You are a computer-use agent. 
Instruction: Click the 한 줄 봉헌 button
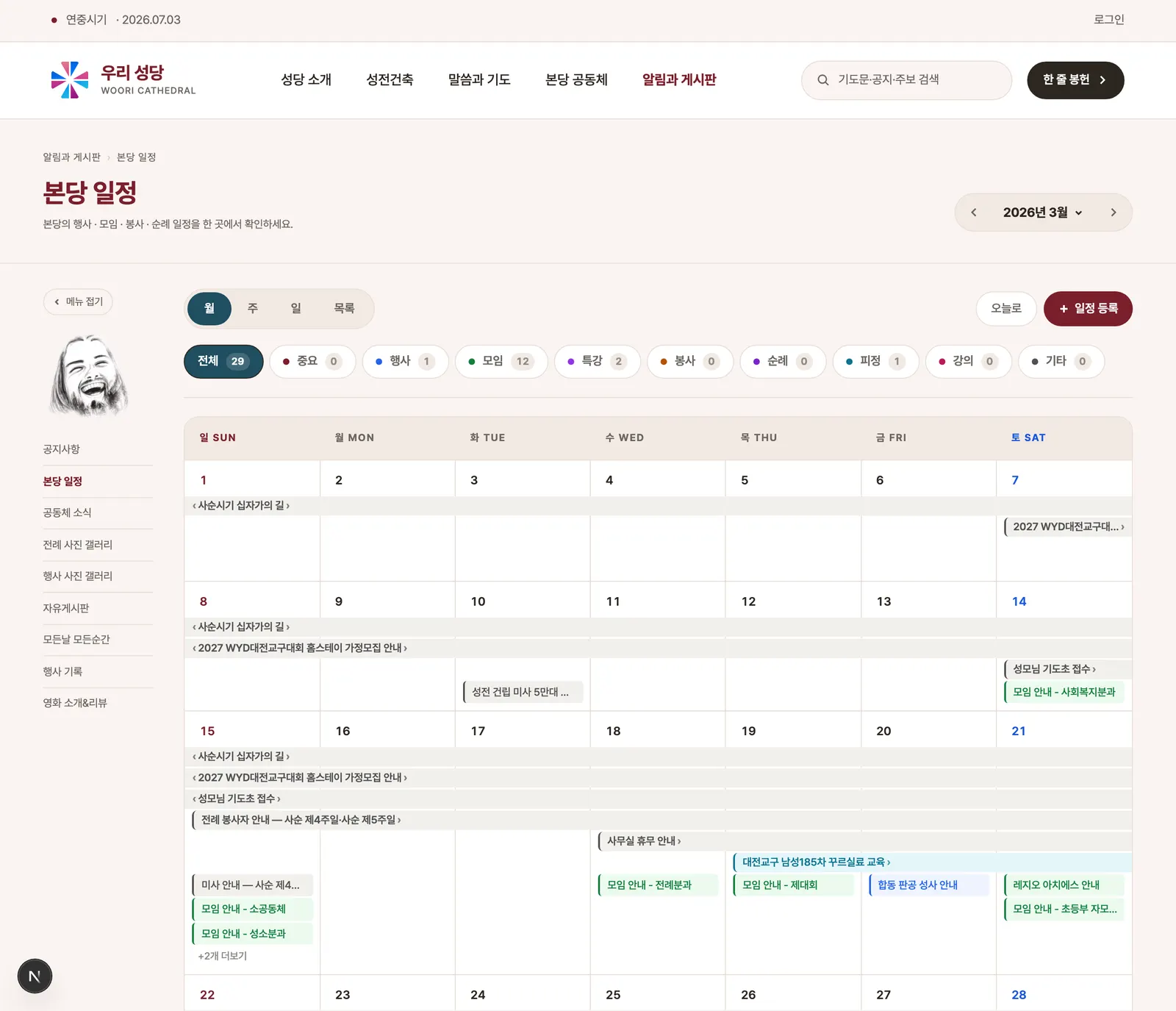pos(1075,80)
